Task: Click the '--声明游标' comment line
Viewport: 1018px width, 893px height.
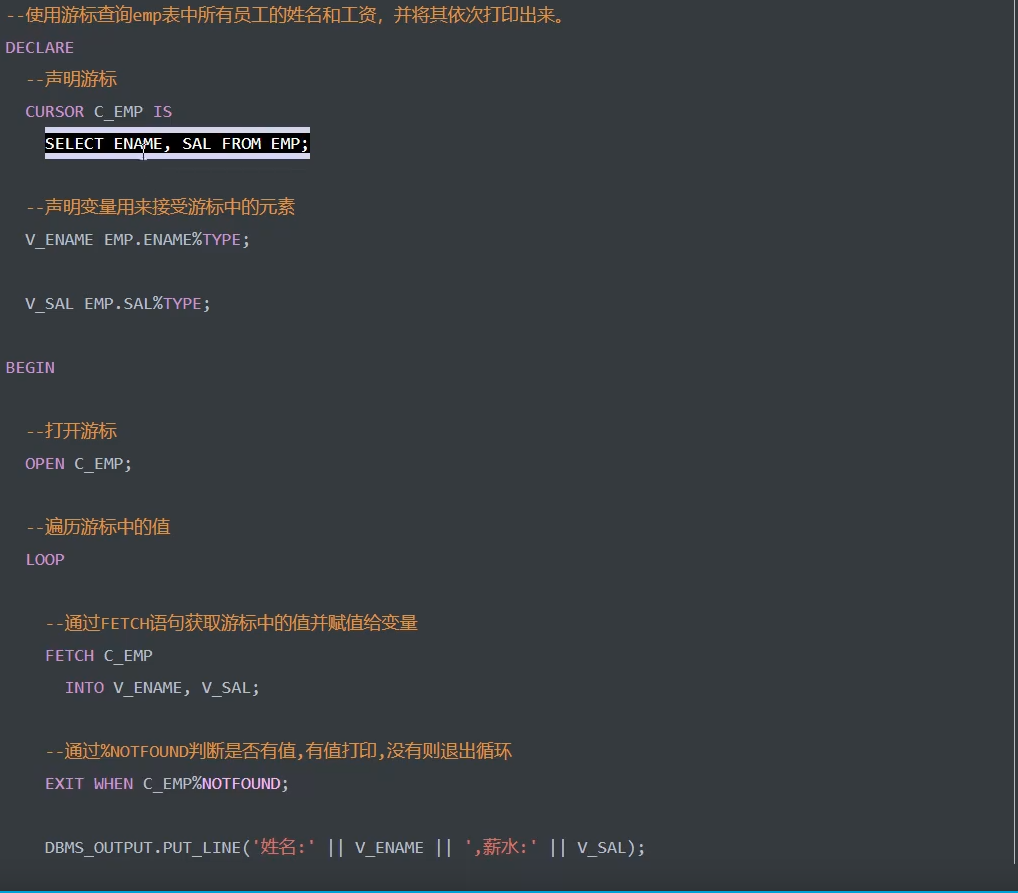Action: point(72,80)
